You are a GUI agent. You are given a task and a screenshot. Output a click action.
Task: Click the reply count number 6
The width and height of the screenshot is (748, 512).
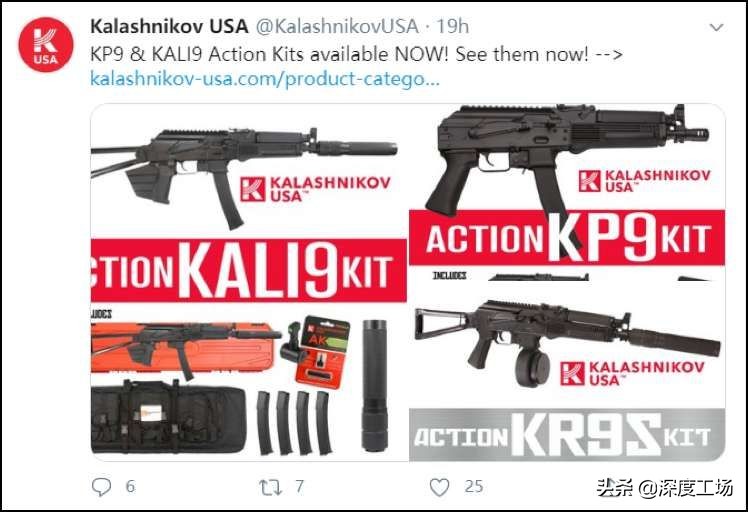click(x=130, y=487)
